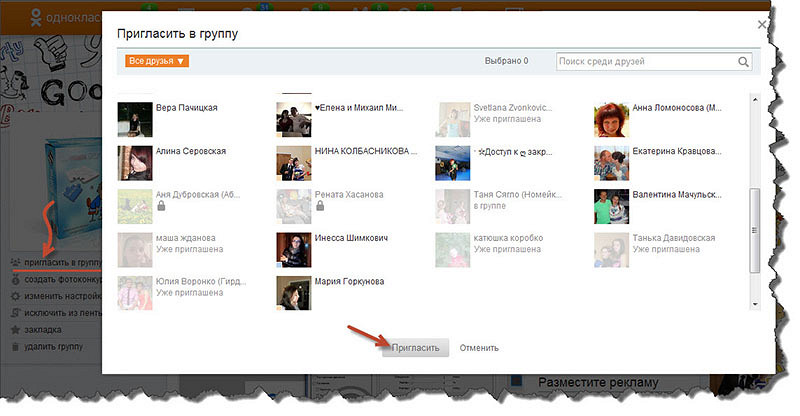The image size is (800, 416).
Task: Click 'Разместите рекламу' in background page
Action: click(598, 382)
